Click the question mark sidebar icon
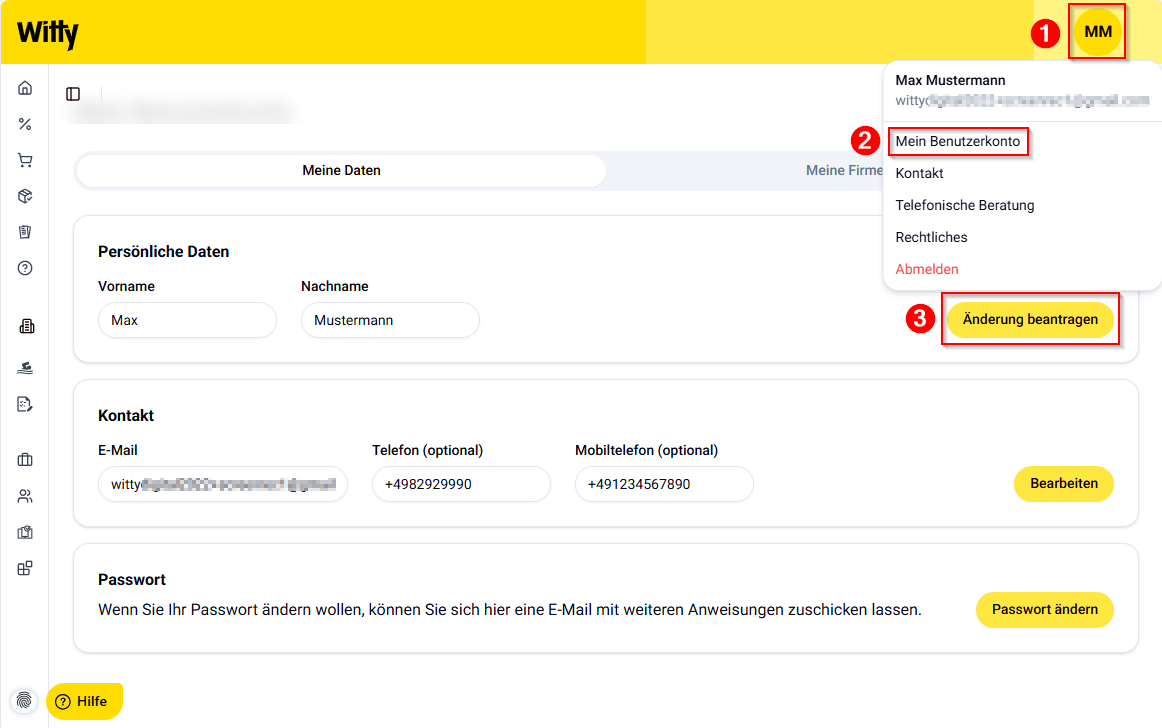Screen dimensions: 1162x728 coord(25,268)
